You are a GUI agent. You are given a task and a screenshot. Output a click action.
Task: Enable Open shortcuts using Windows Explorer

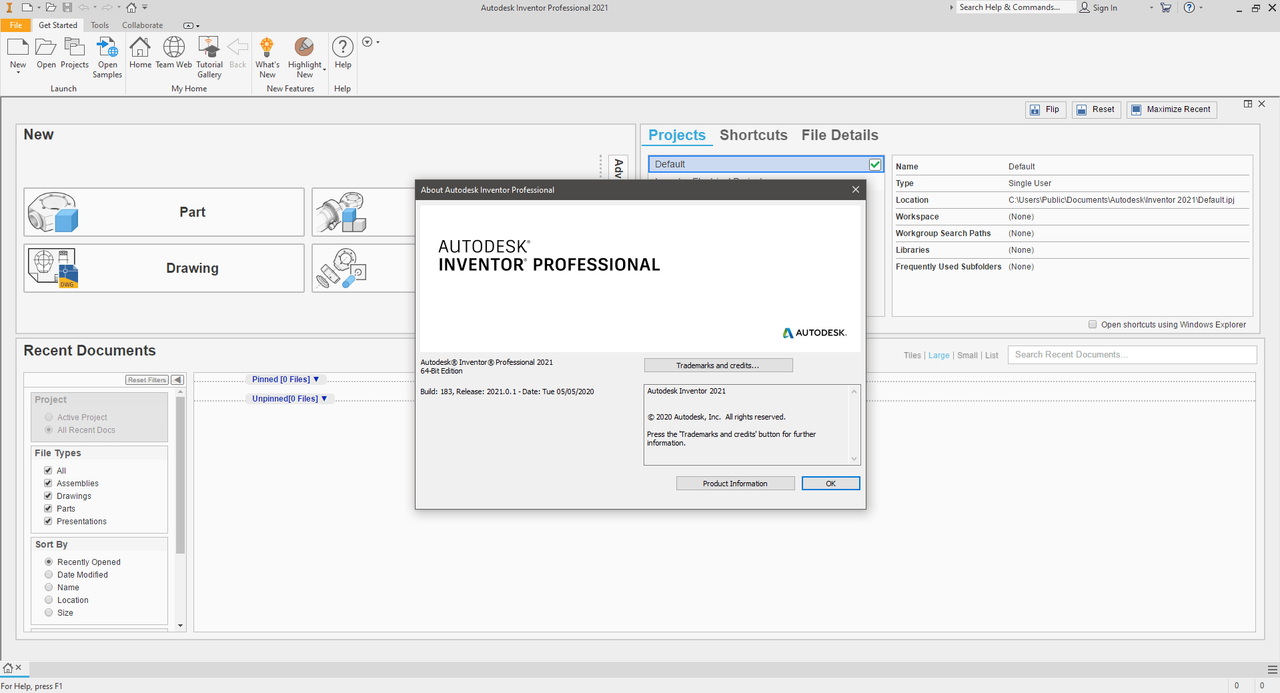(1093, 325)
